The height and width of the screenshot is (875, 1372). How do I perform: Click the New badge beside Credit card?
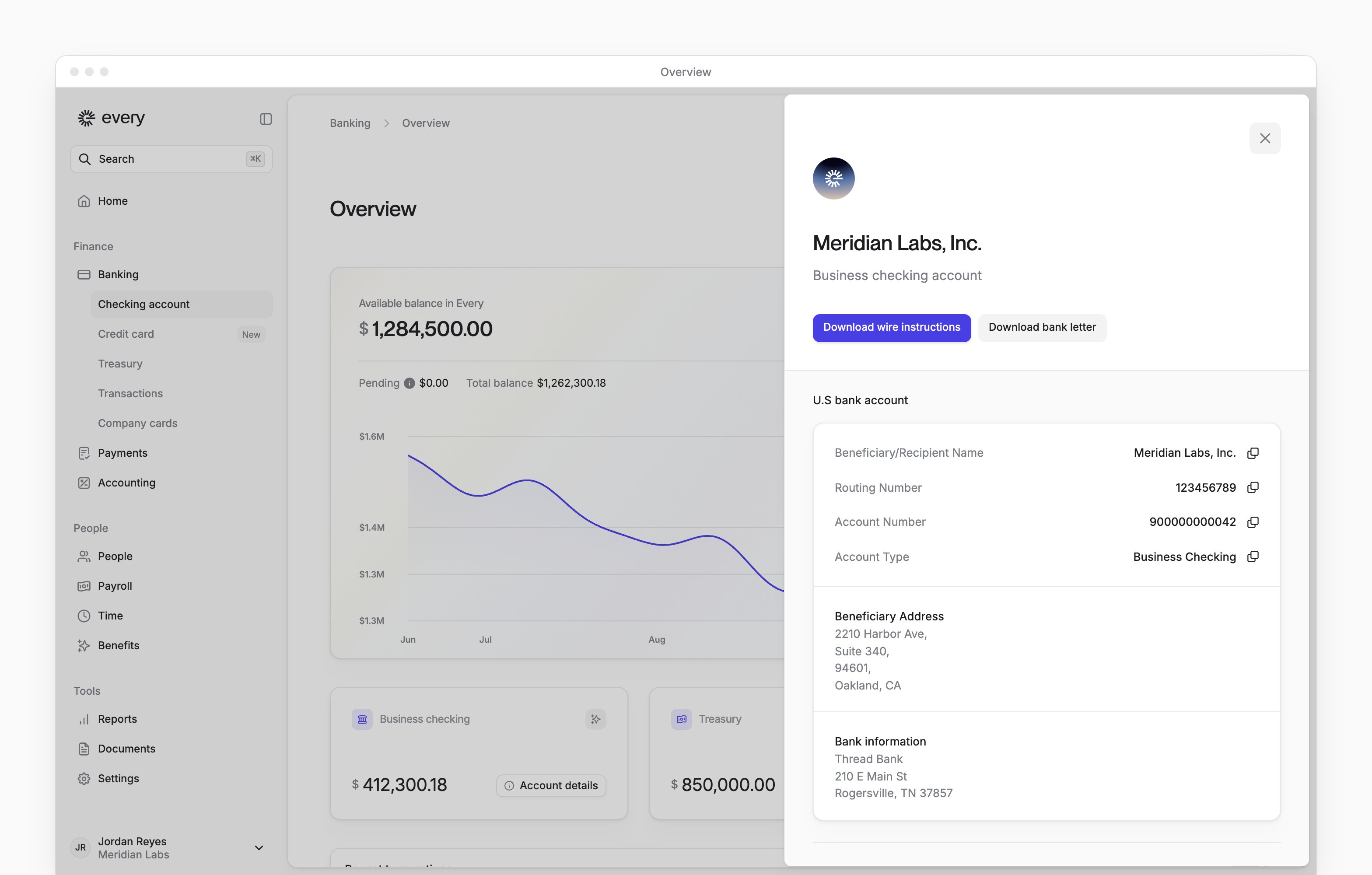(251, 334)
